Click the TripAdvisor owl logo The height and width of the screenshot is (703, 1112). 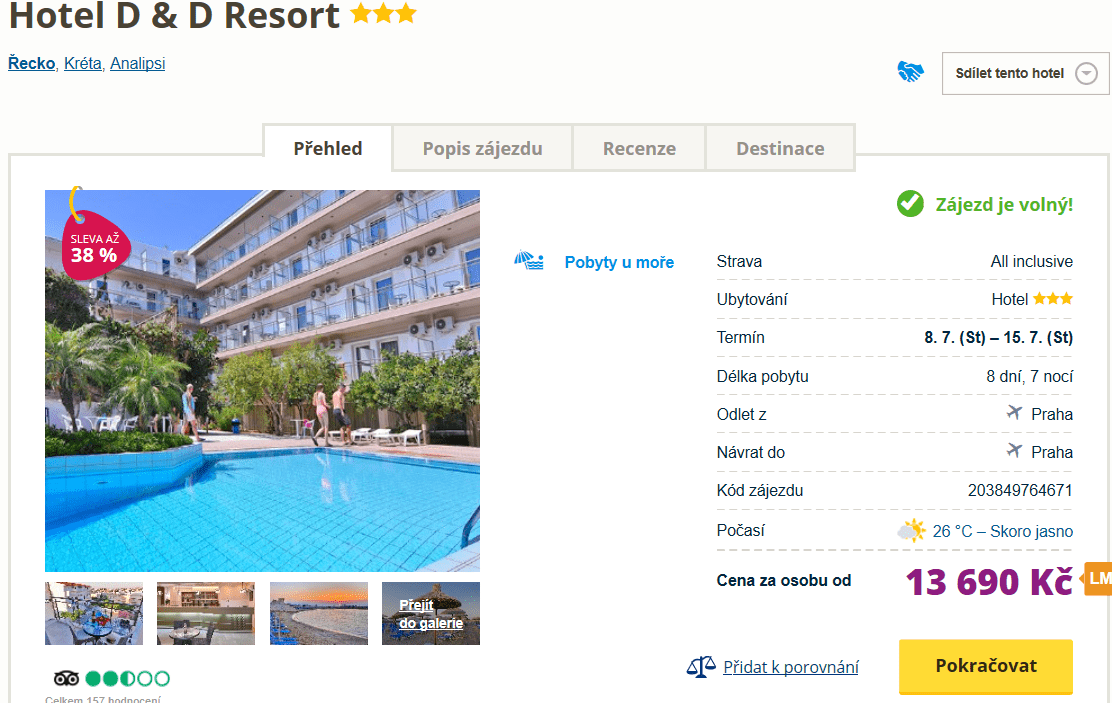pos(66,679)
